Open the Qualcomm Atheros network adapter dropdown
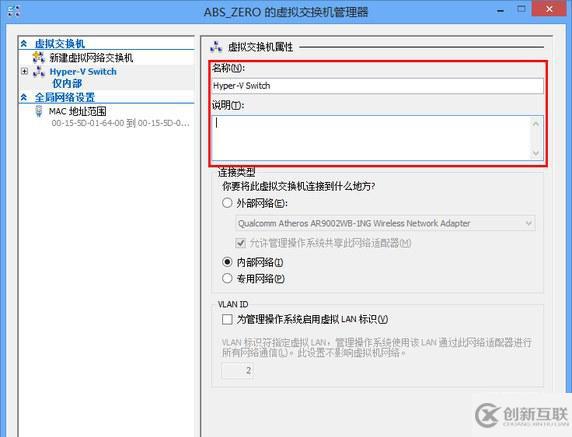Viewport: 572px width, 437px height. [385, 223]
